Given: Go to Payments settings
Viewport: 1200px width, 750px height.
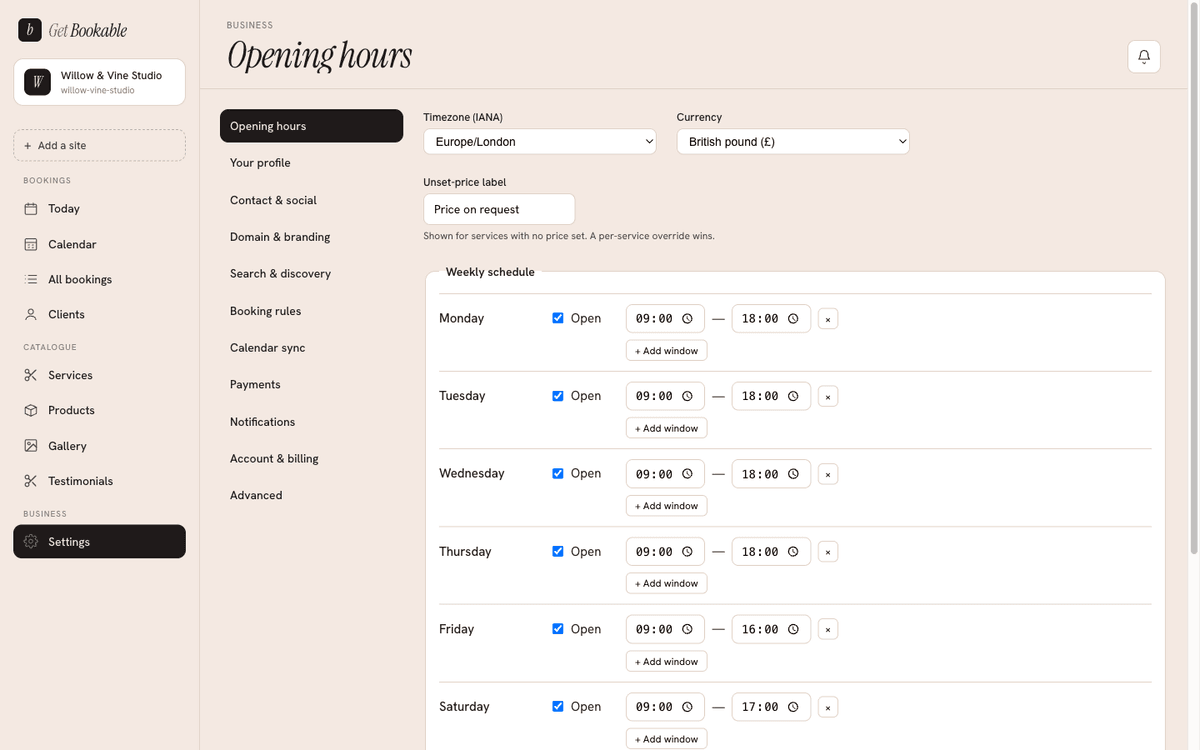Looking at the screenshot, I should [311, 385].
